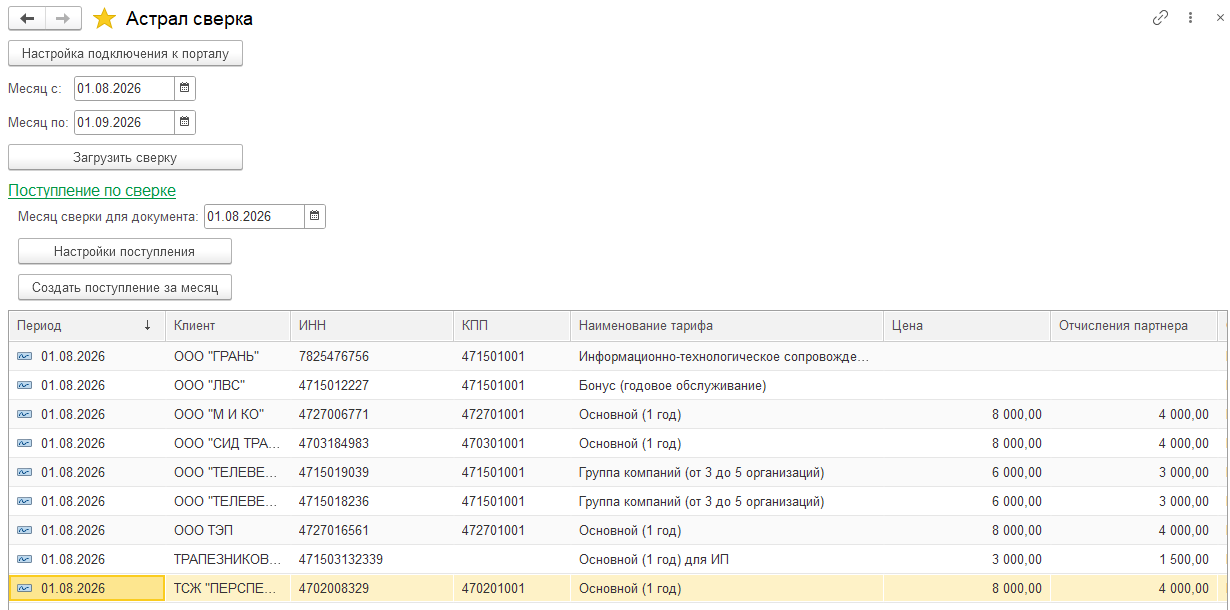
Task: Click row icon for ООО "ЛВС"
Action: (24, 385)
